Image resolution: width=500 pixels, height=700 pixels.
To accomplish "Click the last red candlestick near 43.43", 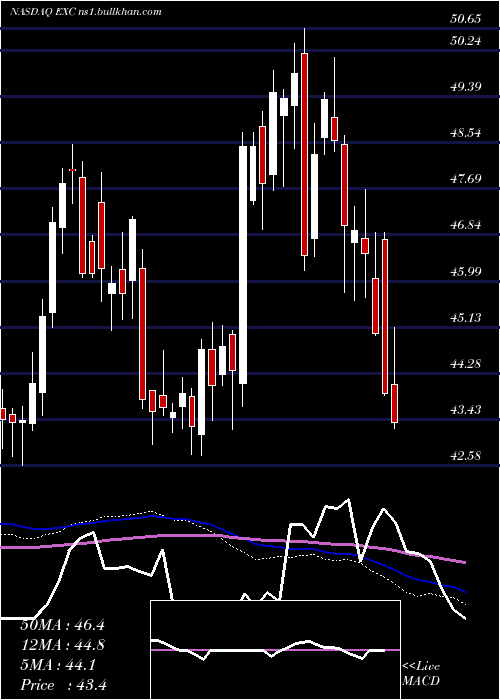I will coord(395,403).
